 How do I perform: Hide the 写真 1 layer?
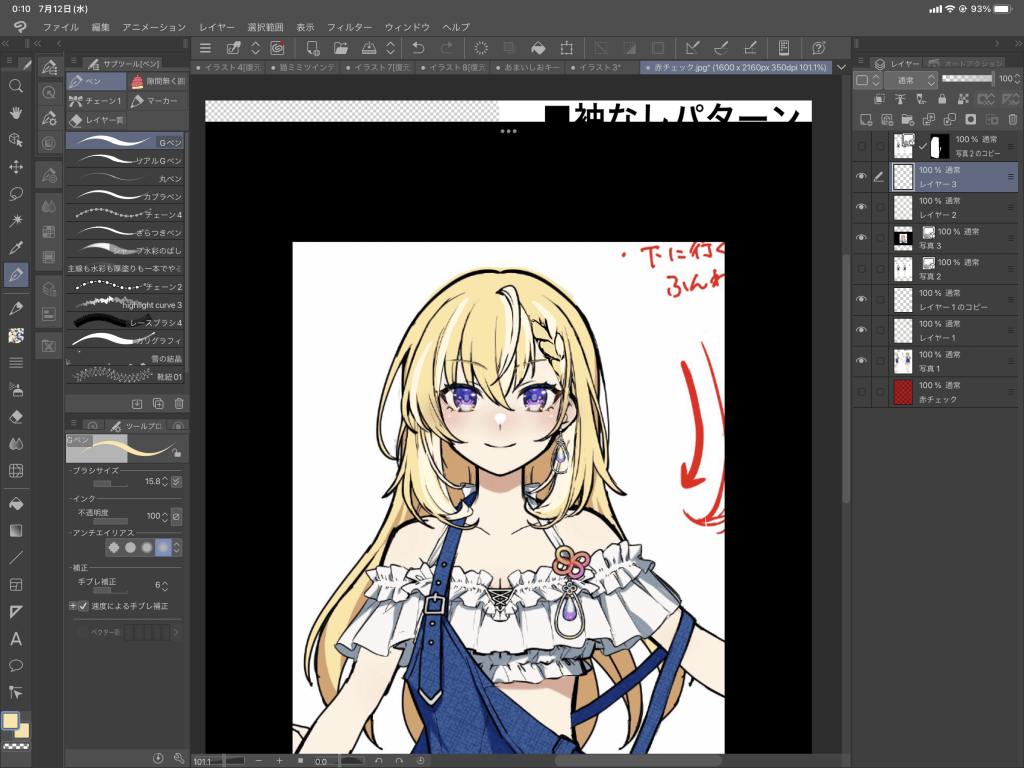[861, 360]
